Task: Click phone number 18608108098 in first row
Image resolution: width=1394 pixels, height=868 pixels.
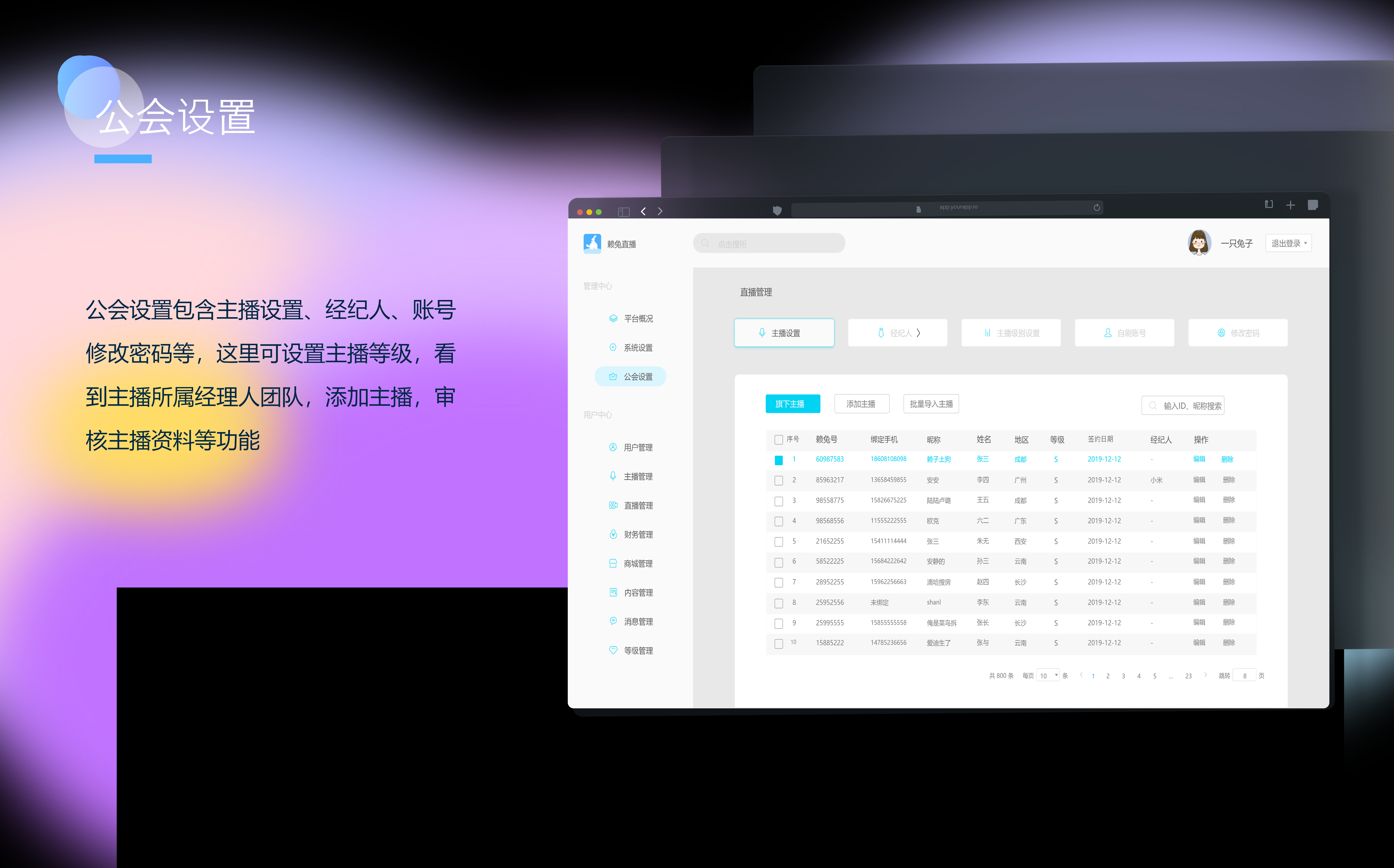Action: pyautogui.click(x=888, y=459)
